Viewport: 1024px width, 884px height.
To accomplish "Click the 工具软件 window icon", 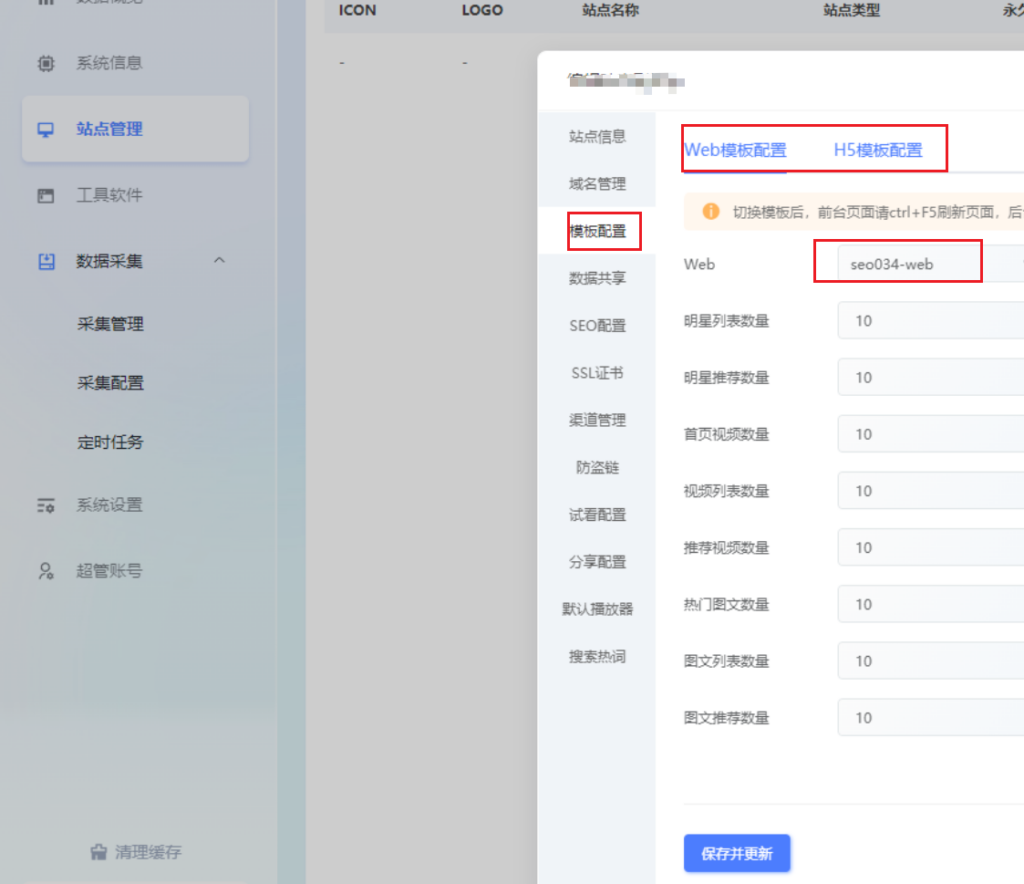I will (46, 195).
